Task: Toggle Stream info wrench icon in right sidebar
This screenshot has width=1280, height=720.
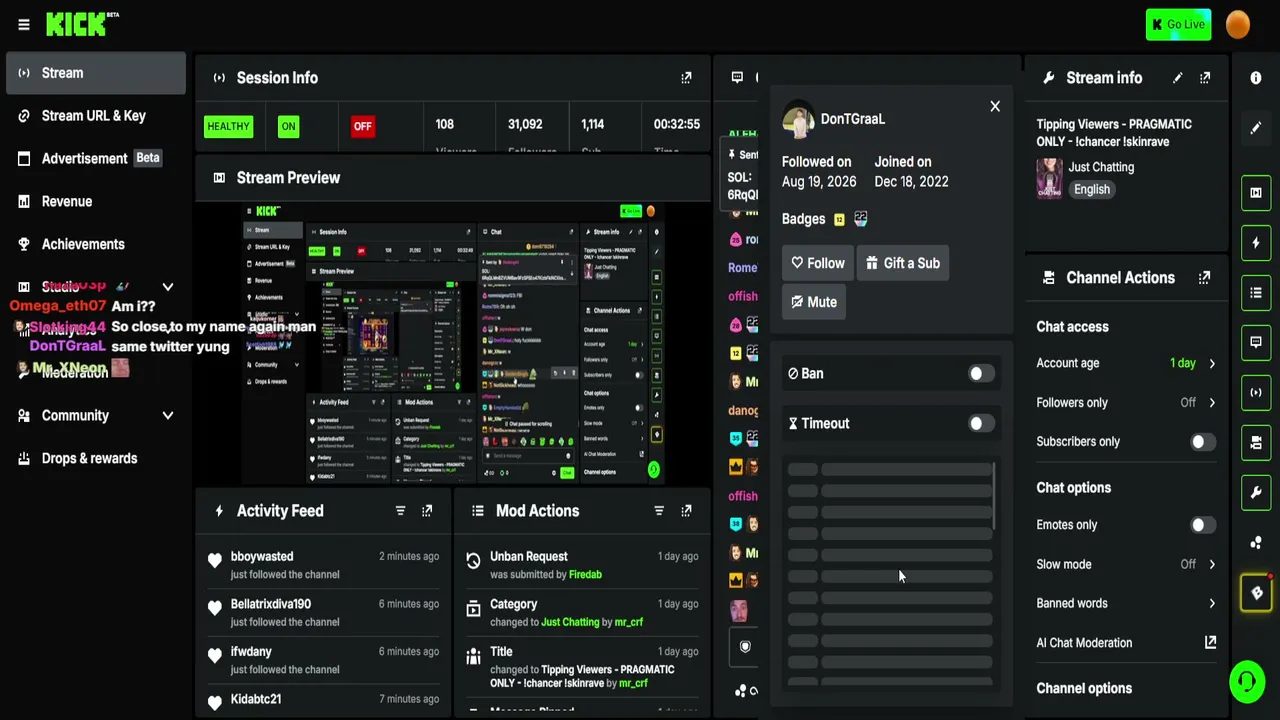Action: coord(1256,492)
